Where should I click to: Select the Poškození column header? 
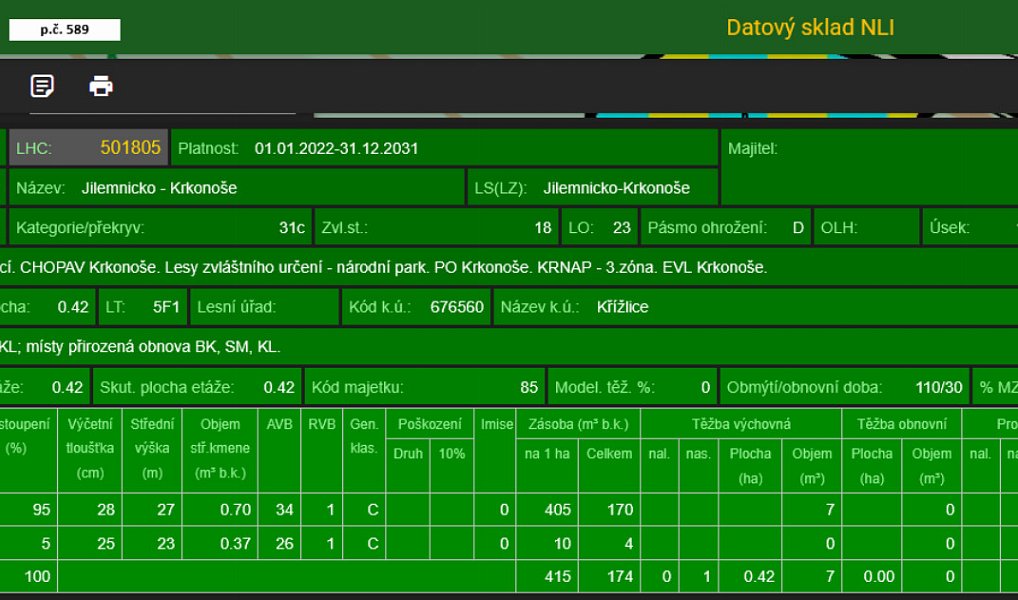pyautogui.click(x=430, y=423)
